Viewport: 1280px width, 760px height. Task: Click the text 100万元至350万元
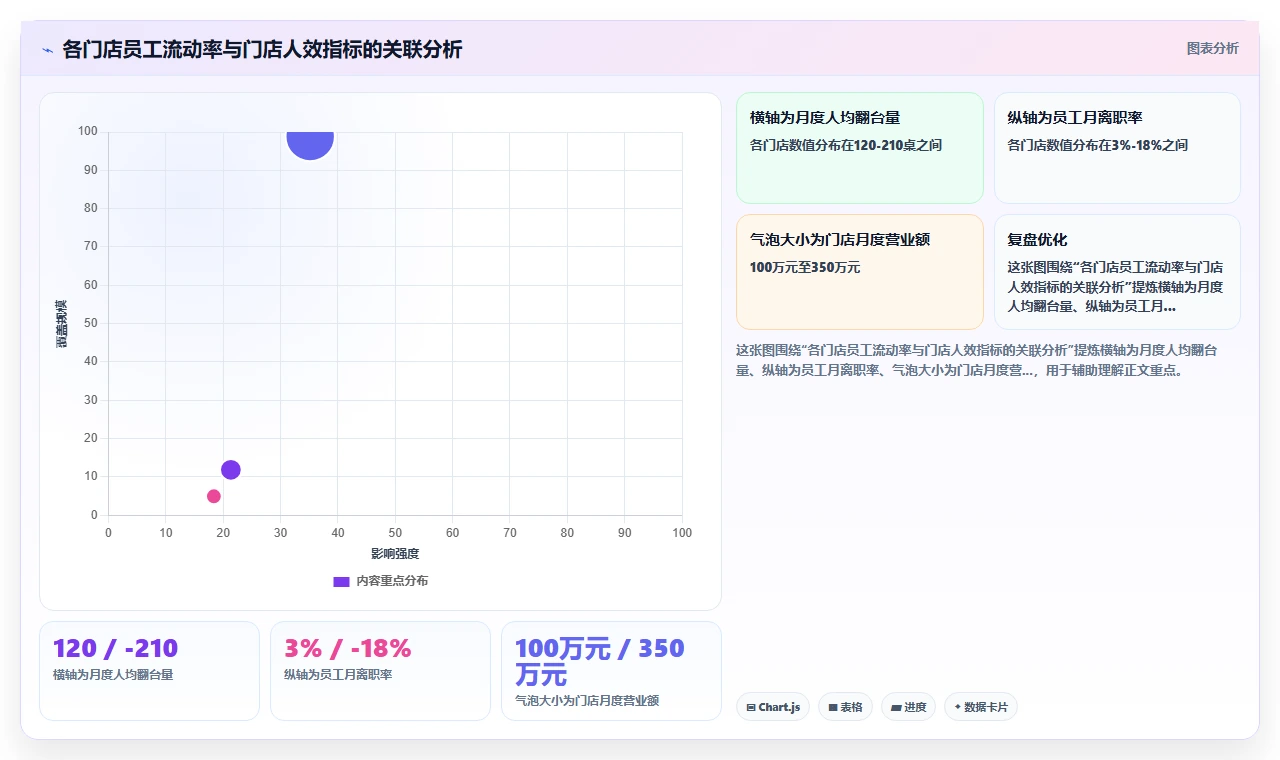coord(805,267)
